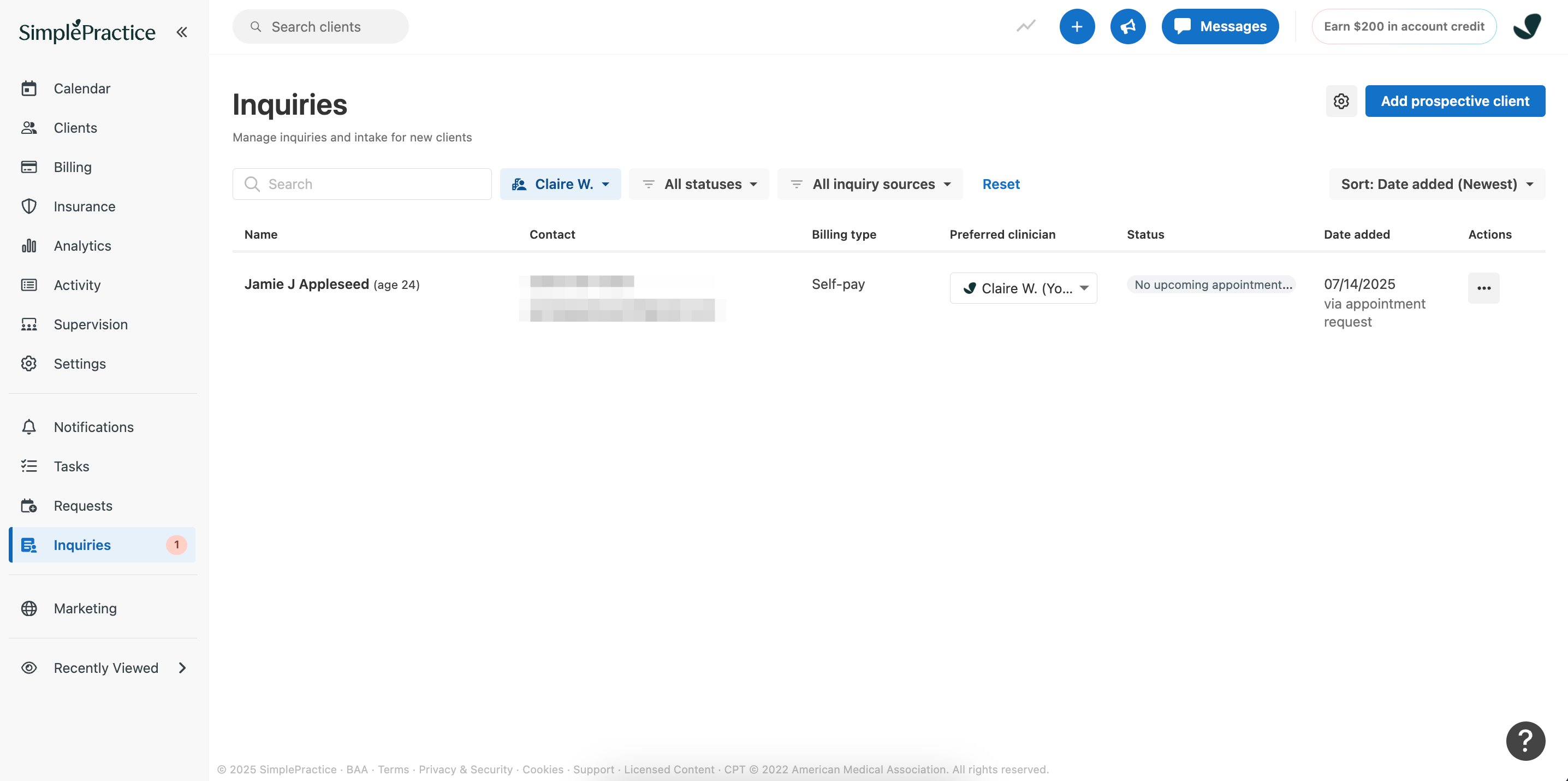The image size is (1568, 781).
Task: Click the Status column header
Action: point(1145,234)
